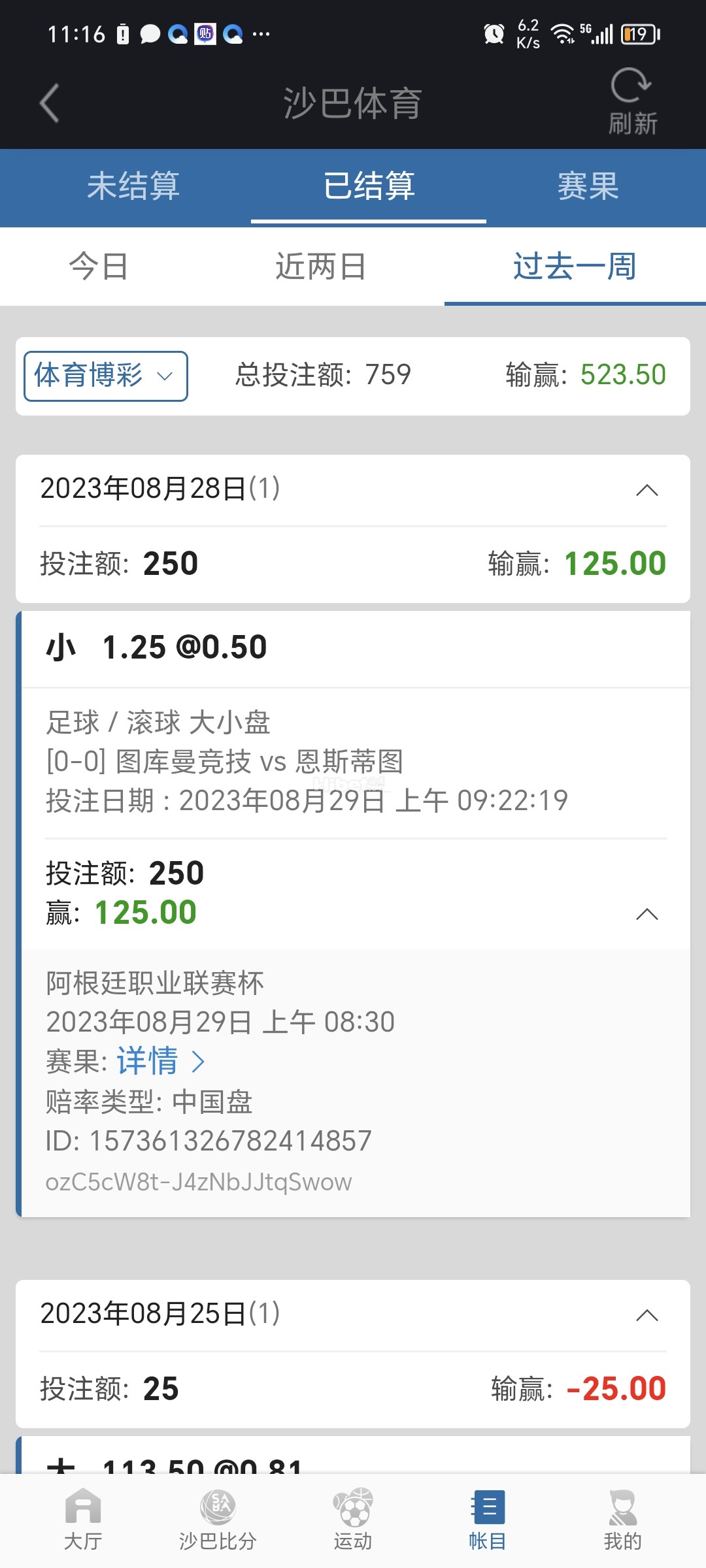Switch to the 未结算 tab

pos(133,186)
